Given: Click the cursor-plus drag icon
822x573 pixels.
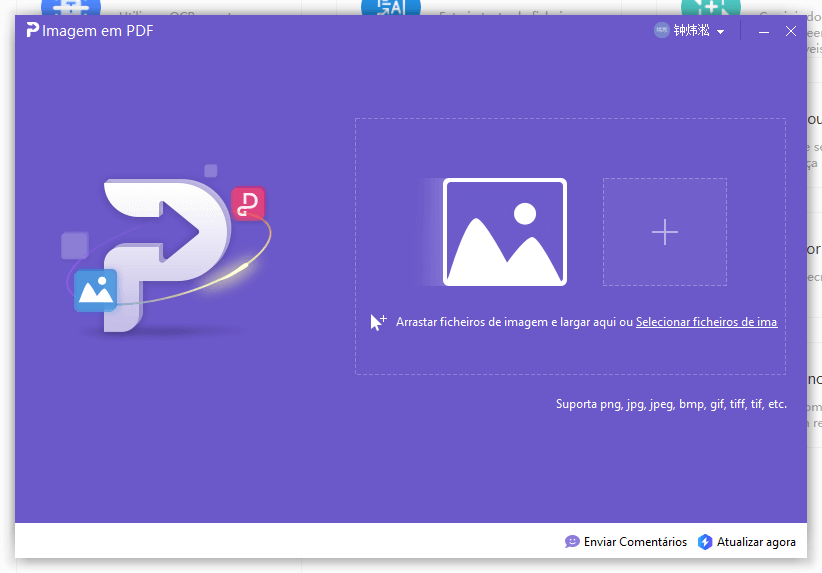Looking at the screenshot, I should (378, 322).
